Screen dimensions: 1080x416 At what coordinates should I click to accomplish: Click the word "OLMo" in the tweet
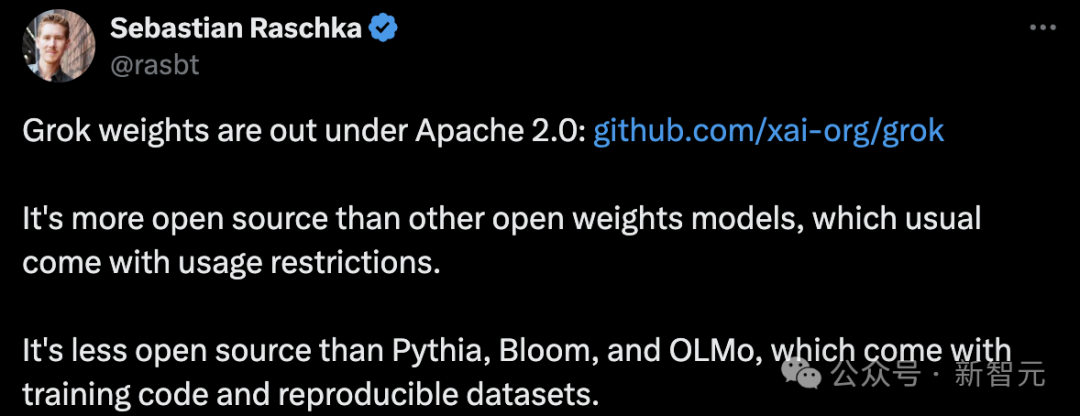(676, 352)
